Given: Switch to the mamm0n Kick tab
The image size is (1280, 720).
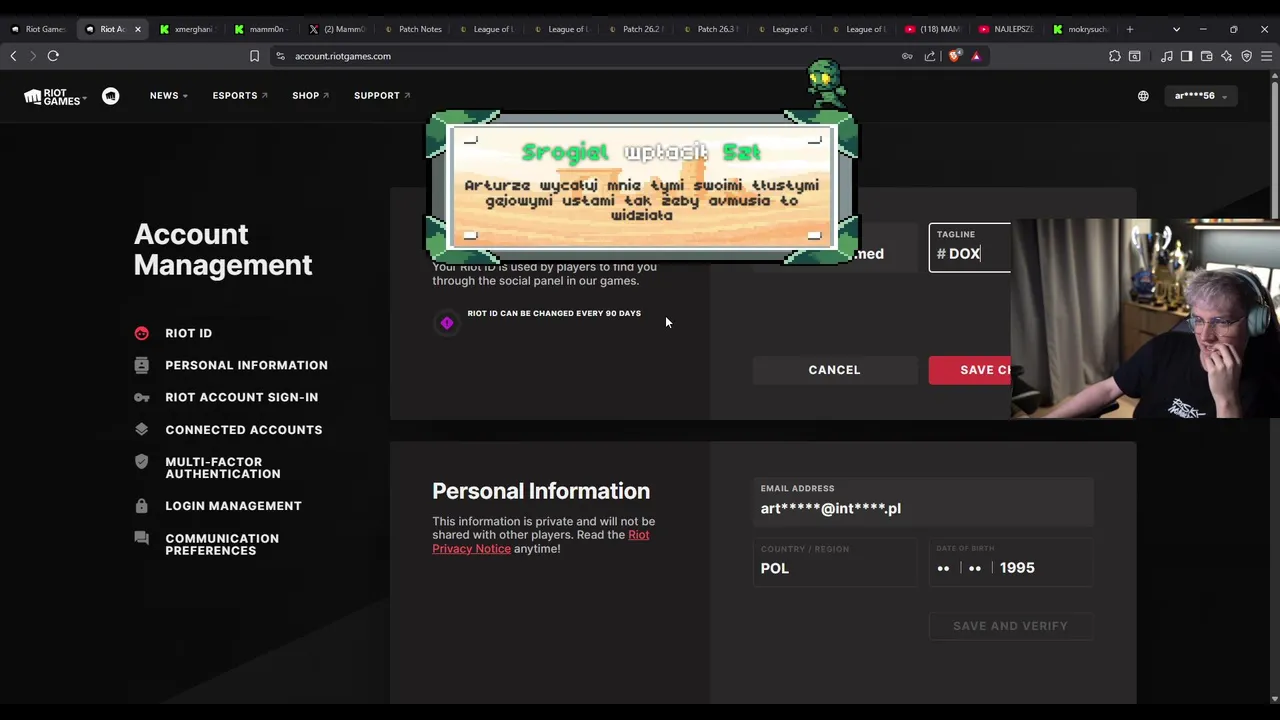Looking at the screenshot, I should [261, 29].
